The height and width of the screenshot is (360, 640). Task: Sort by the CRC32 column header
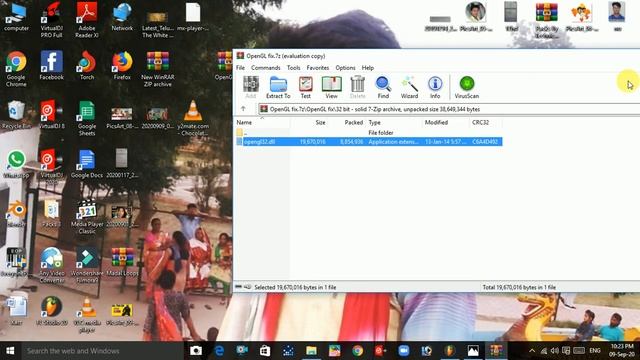click(486, 122)
